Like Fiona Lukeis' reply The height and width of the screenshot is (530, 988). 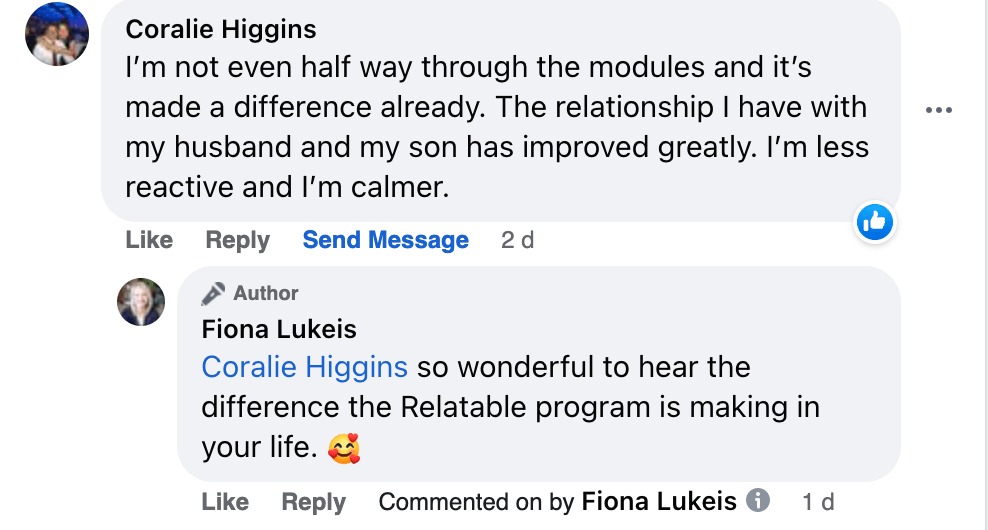point(225,501)
